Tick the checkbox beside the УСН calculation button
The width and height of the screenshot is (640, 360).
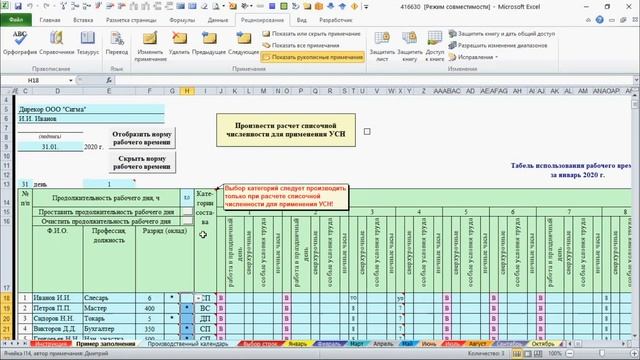point(367,131)
